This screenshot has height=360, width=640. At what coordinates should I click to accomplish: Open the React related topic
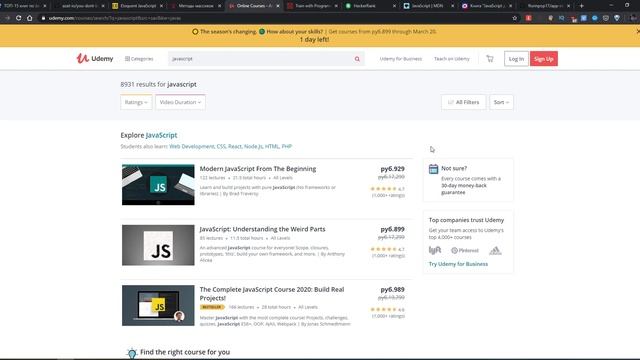(x=235, y=146)
